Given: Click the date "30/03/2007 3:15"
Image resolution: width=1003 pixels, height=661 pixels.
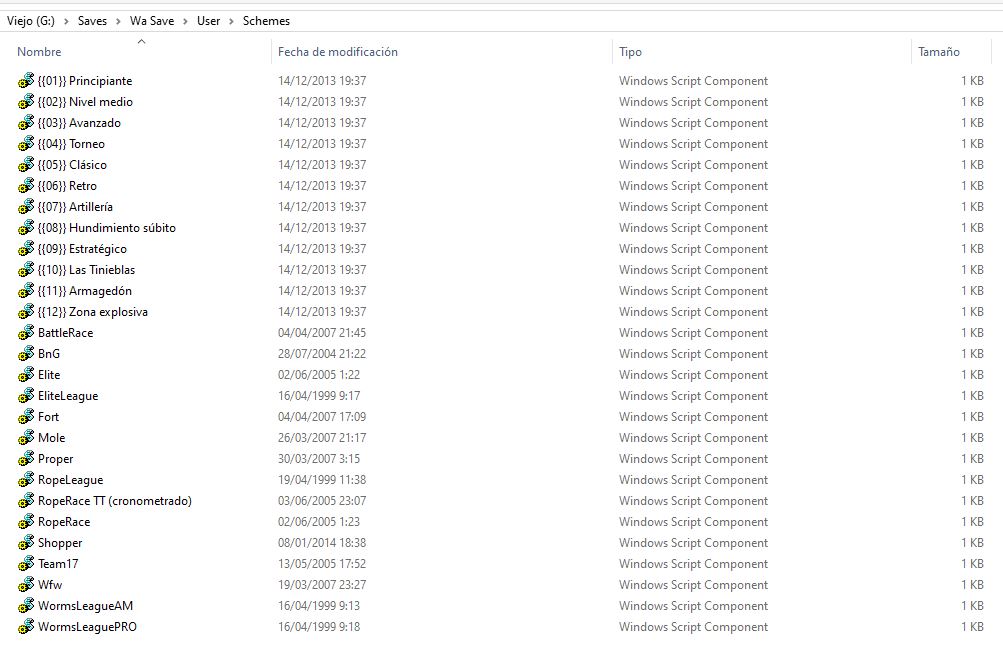Looking at the screenshot, I should coord(319,459).
